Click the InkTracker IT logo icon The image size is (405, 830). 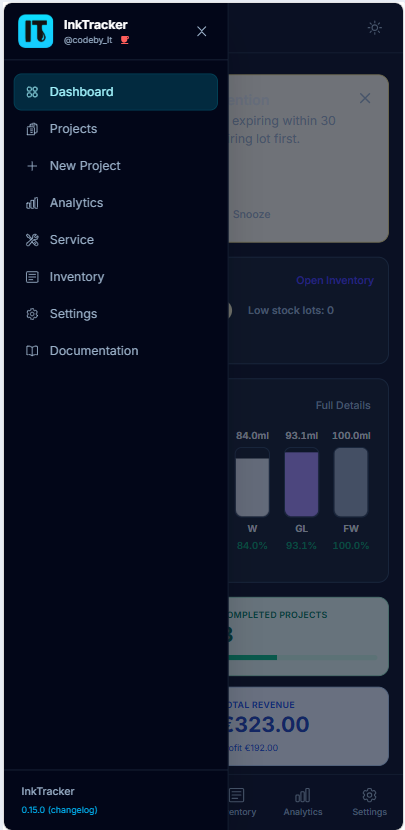(x=35, y=31)
